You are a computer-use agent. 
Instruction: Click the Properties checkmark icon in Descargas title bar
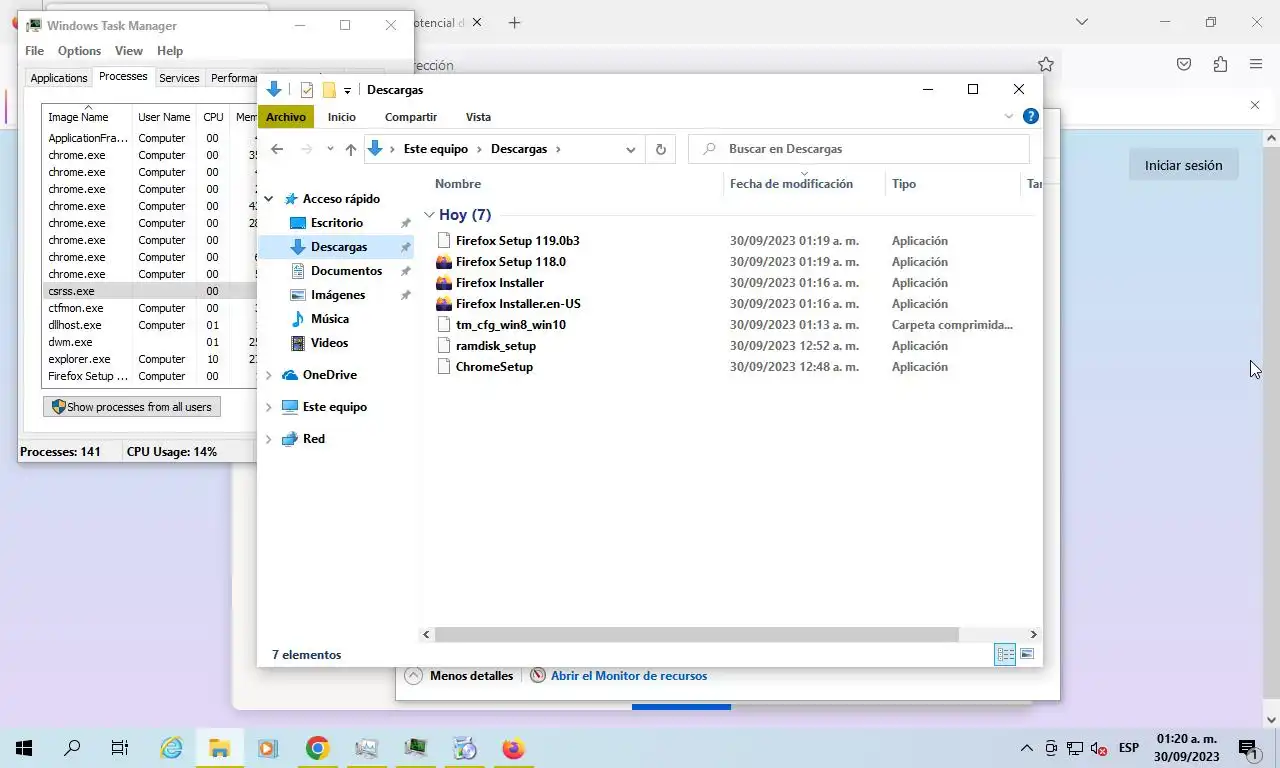[x=307, y=90]
